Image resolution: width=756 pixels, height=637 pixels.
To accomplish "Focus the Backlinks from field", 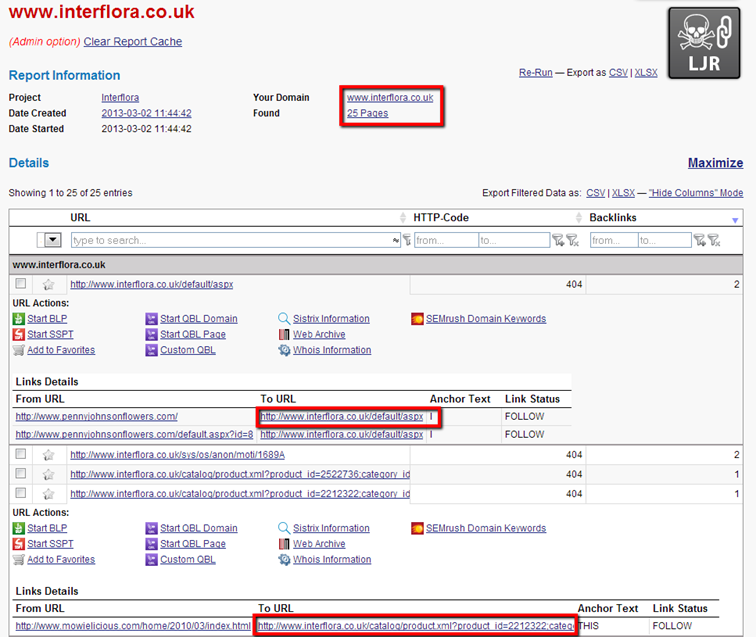I will pyautogui.click(x=614, y=240).
